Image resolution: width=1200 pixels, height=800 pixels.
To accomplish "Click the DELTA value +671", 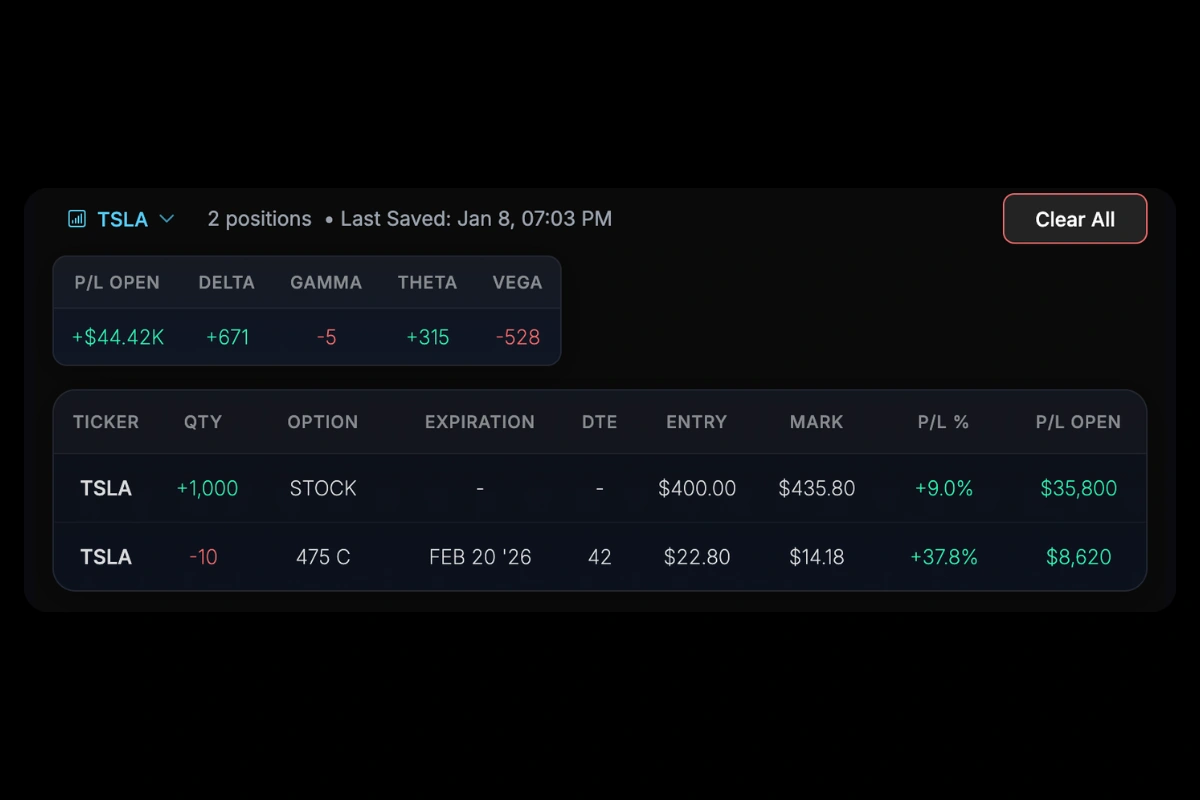I will click(227, 337).
